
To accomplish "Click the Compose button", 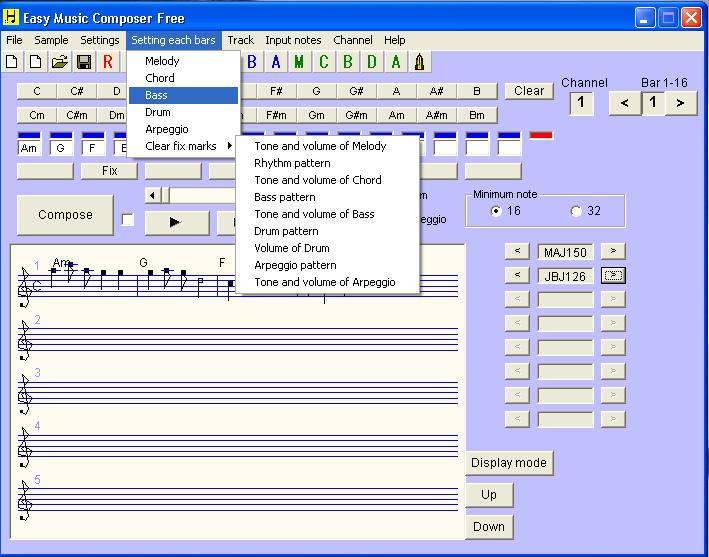I will coord(65,215).
